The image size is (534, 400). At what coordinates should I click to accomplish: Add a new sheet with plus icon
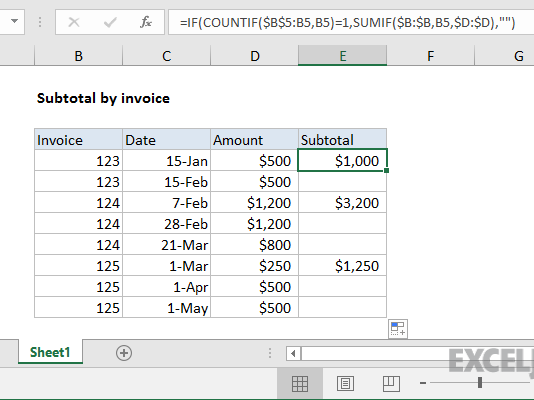tap(124, 353)
